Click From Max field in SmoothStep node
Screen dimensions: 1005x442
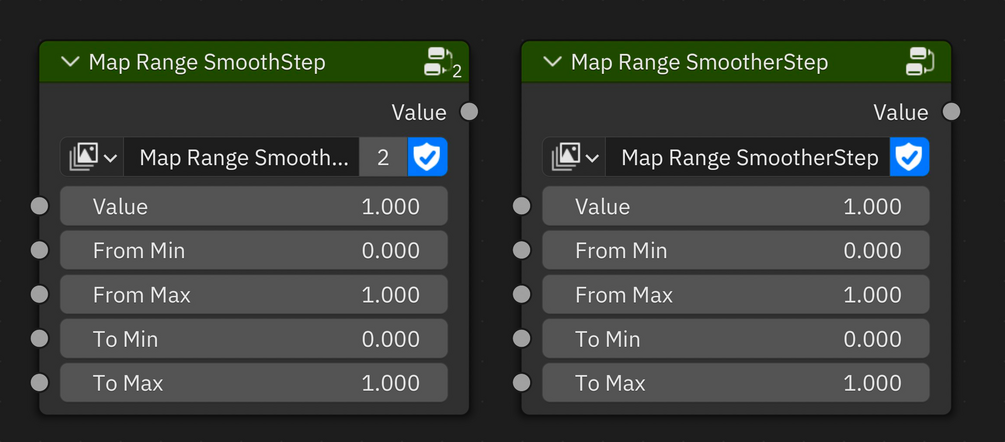[x=254, y=295]
